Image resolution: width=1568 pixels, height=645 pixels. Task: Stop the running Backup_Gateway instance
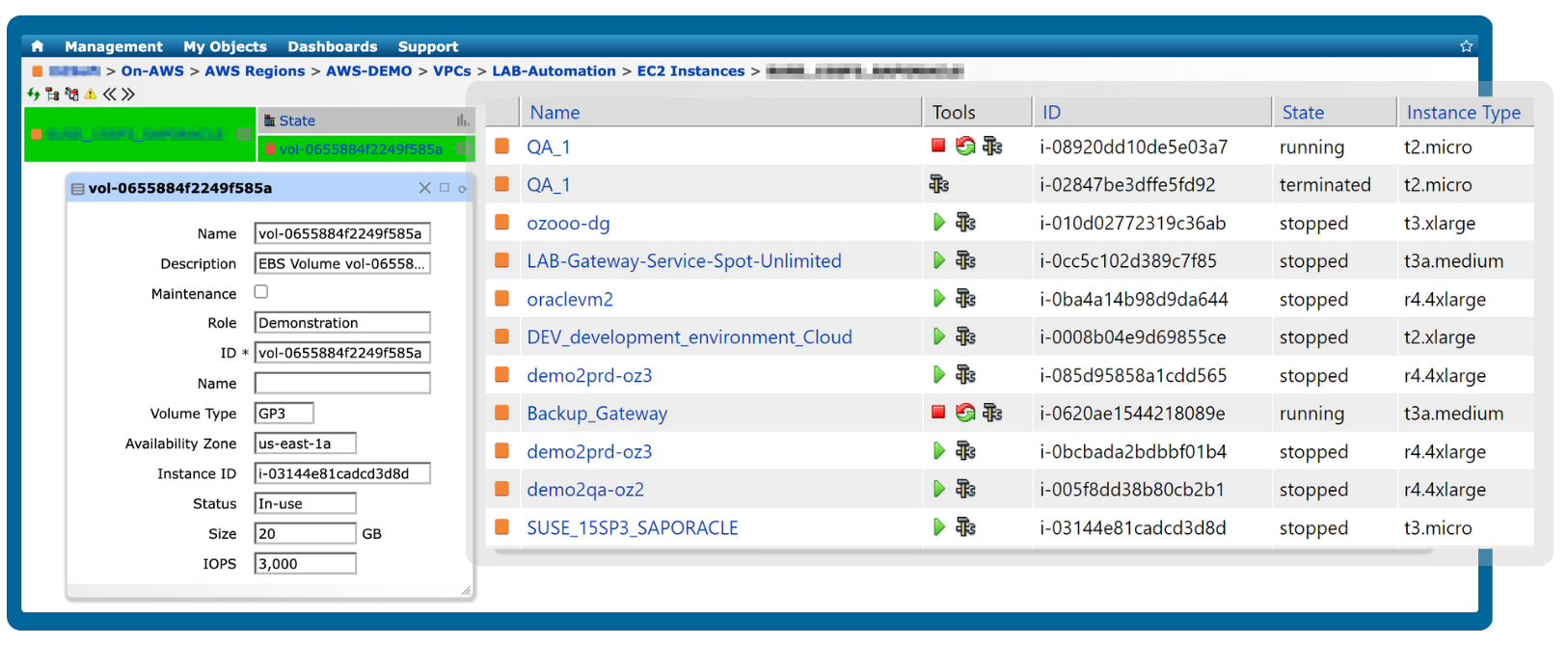938,413
